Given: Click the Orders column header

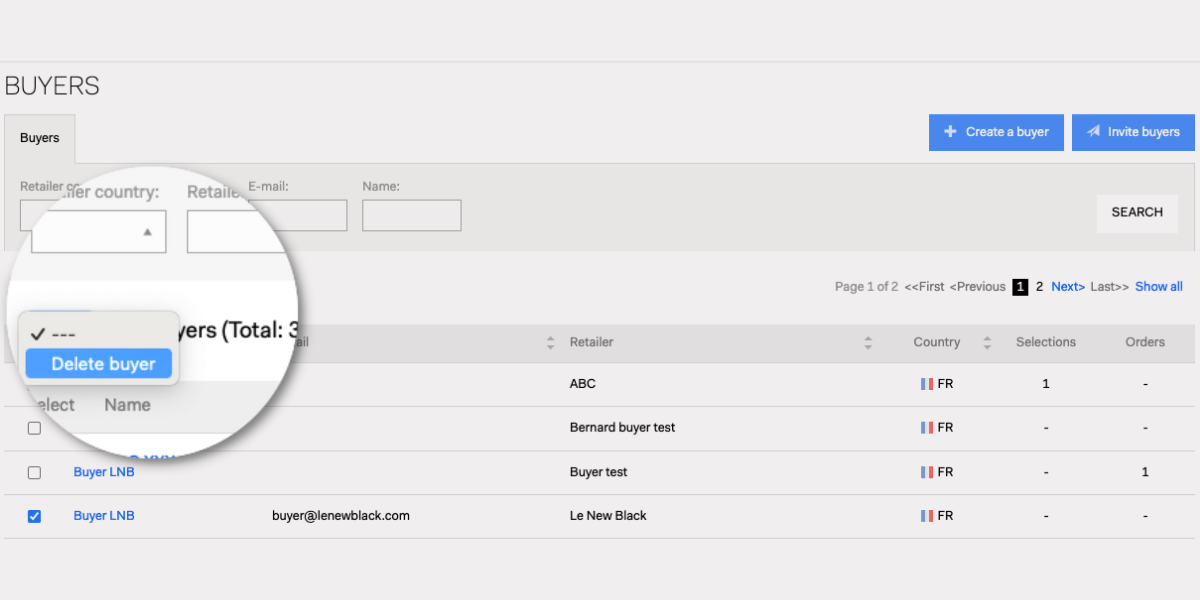Looking at the screenshot, I should pos(1145,342).
